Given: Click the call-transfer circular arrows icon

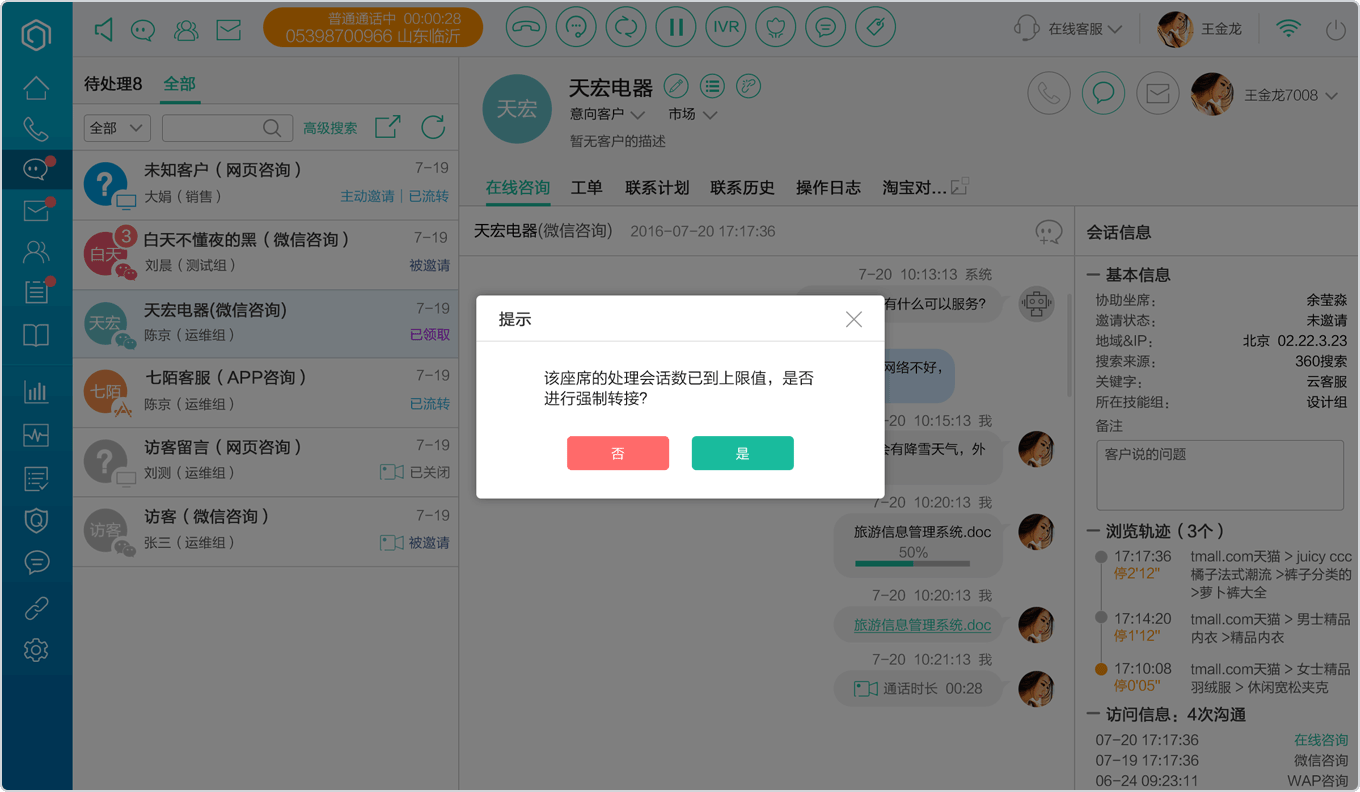Looking at the screenshot, I should [x=626, y=28].
